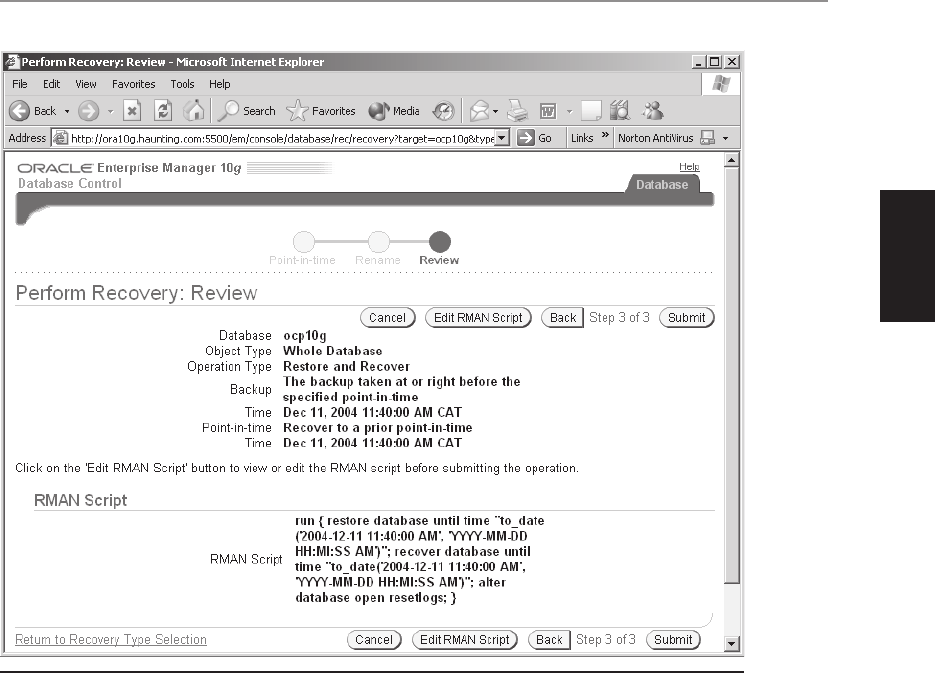Click the Rename wizard step circle
The width and height of the screenshot is (935, 673).
[x=378, y=242]
